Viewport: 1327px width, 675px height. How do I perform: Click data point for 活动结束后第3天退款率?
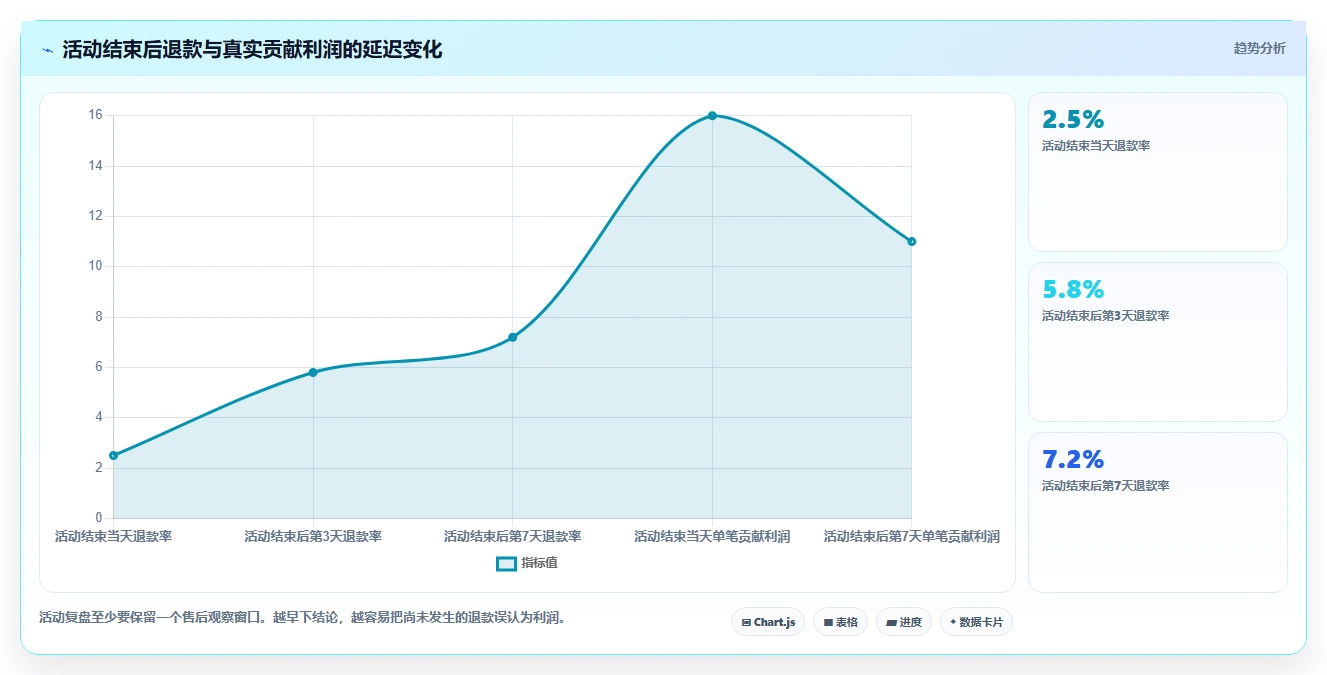point(313,372)
